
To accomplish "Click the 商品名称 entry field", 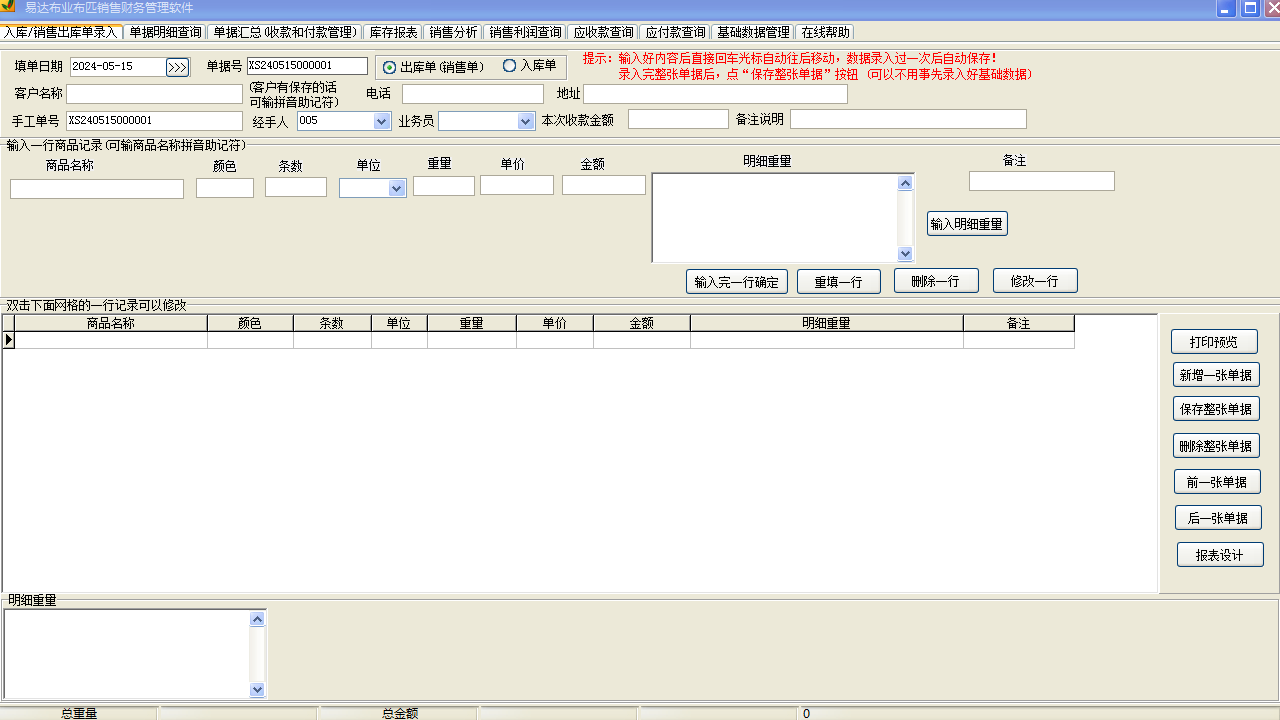I will [x=97, y=189].
